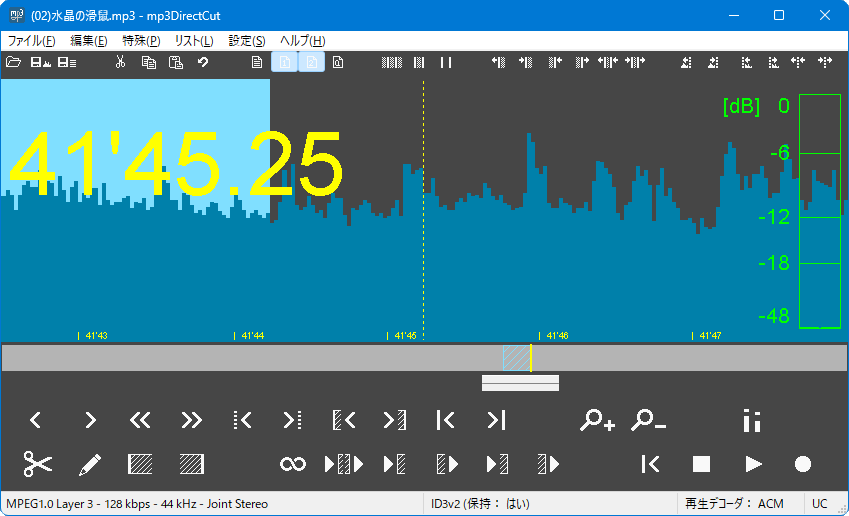Start recording with the circle button
This screenshot has height=516, width=849.
coord(803,464)
